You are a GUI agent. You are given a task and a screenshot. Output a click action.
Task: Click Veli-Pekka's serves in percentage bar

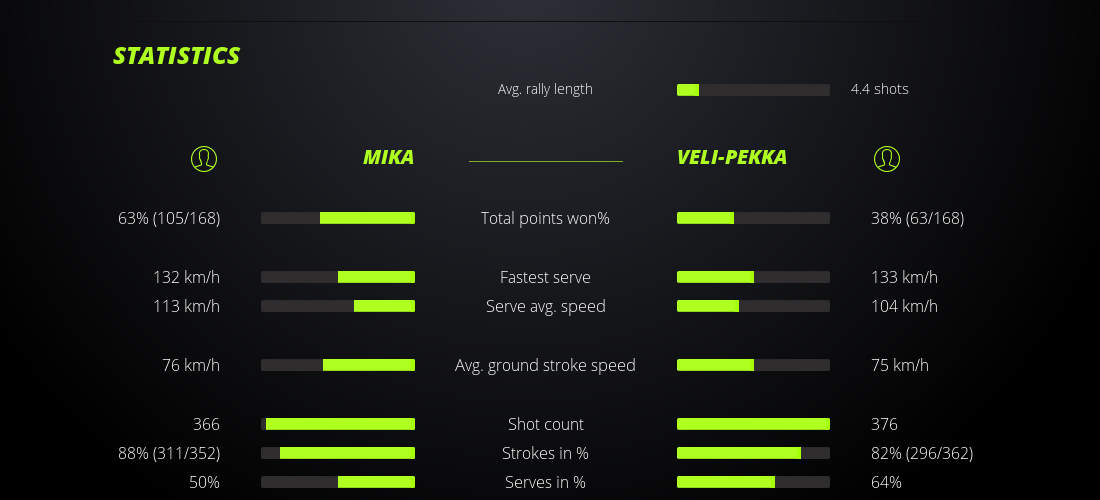point(753,482)
